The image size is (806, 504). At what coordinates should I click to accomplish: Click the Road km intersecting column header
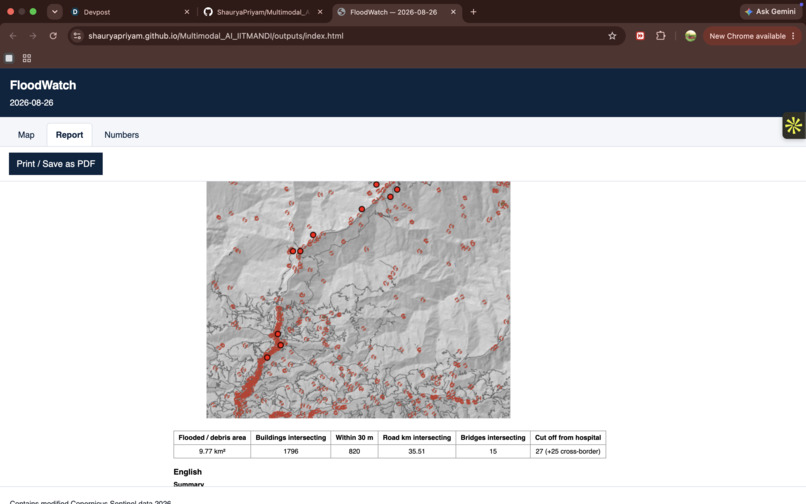pos(417,438)
